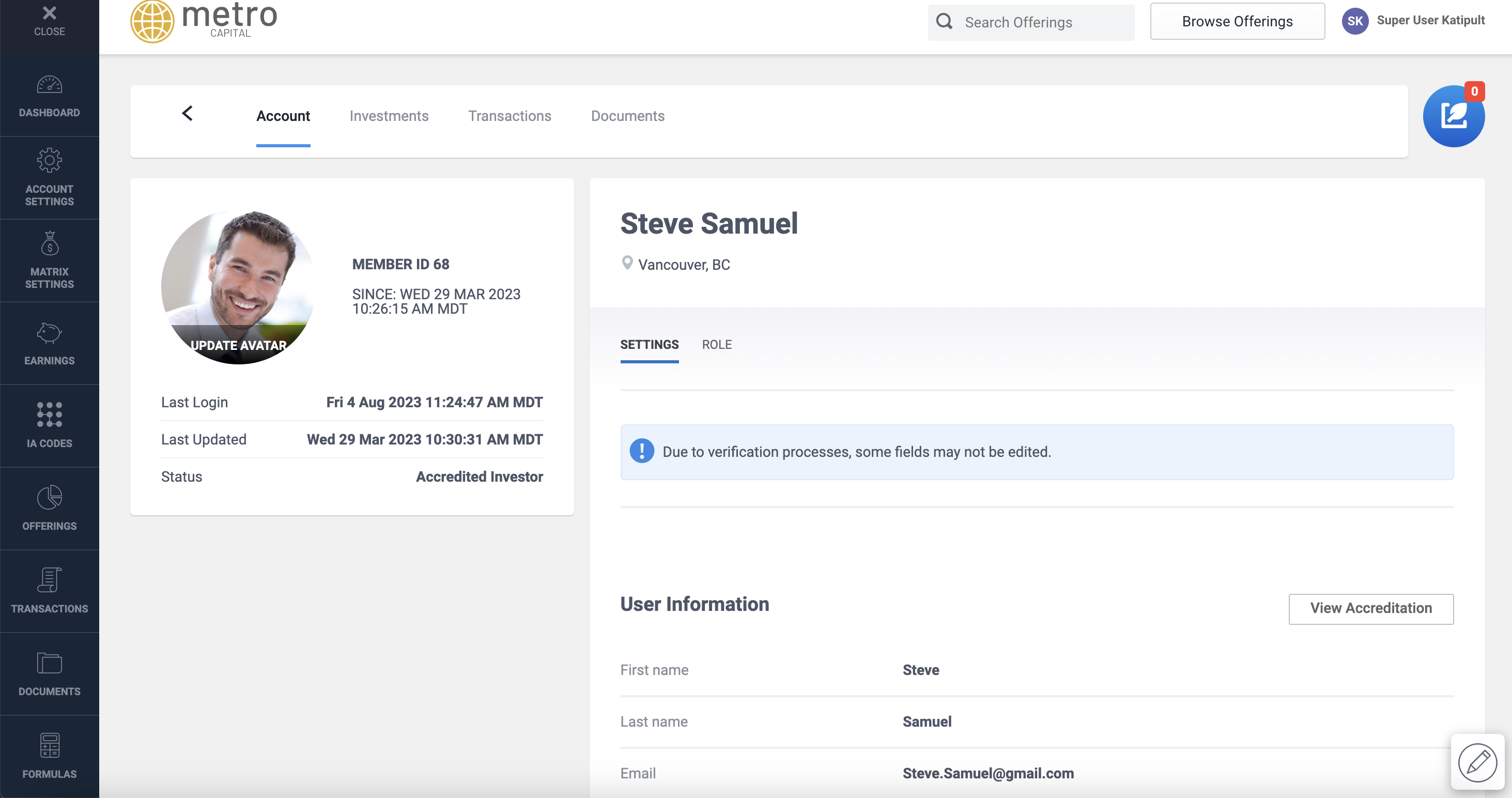This screenshot has width=1512, height=798.
Task: Go back using the left chevron
Action: [187, 113]
